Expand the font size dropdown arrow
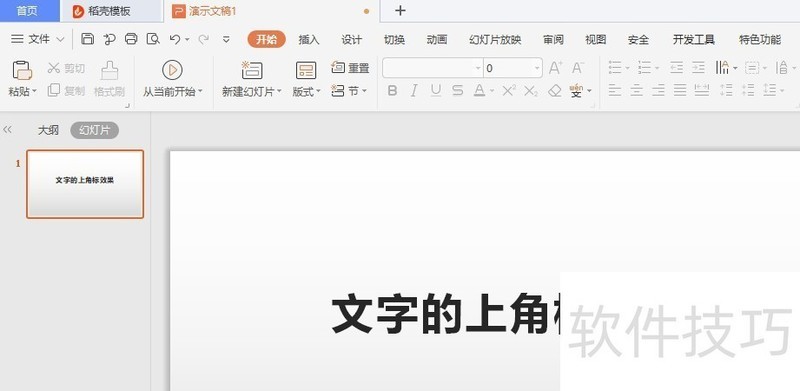The width and height of the screenshot is (800, 391). coord(537,68)
